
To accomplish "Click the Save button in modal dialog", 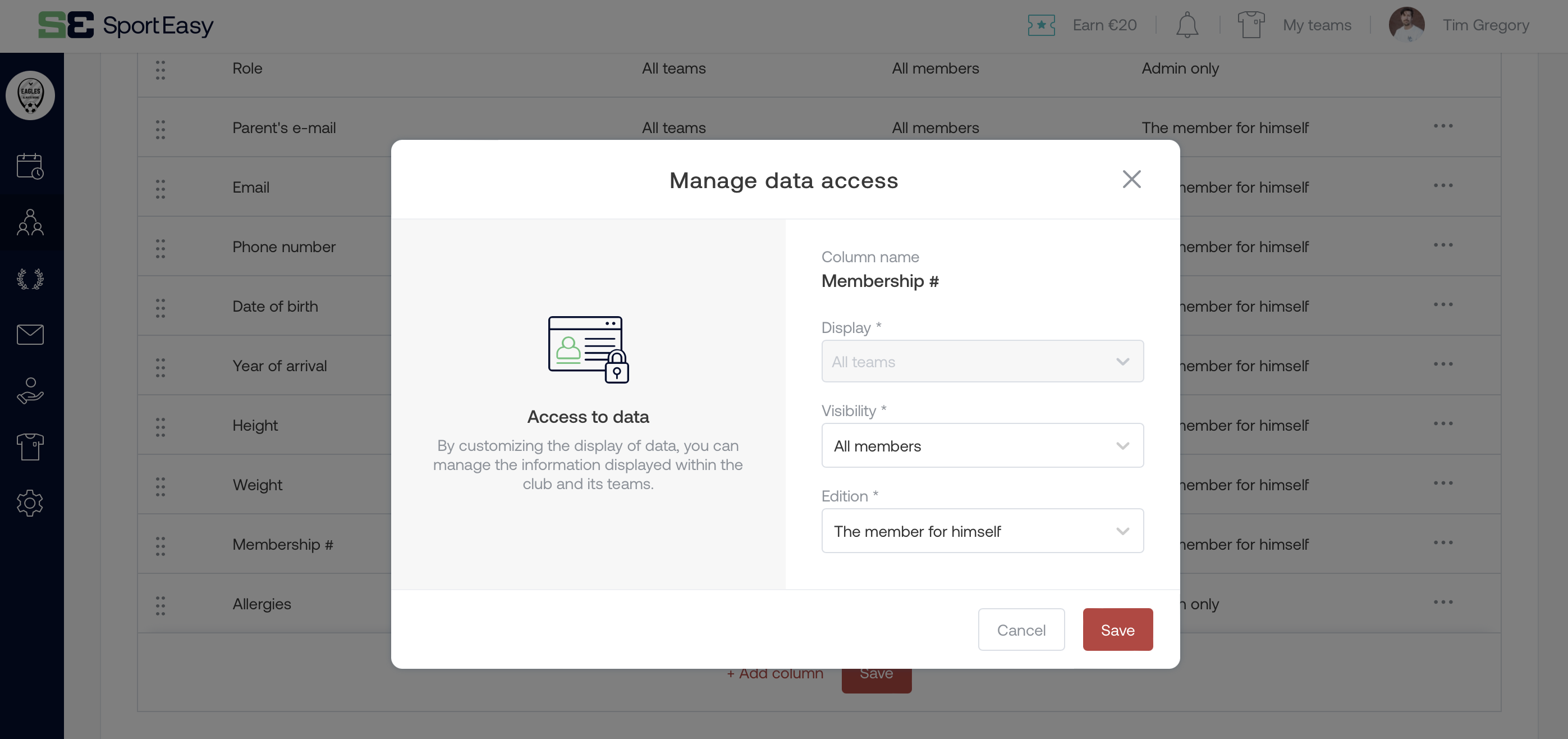I will pos(1117,629).
